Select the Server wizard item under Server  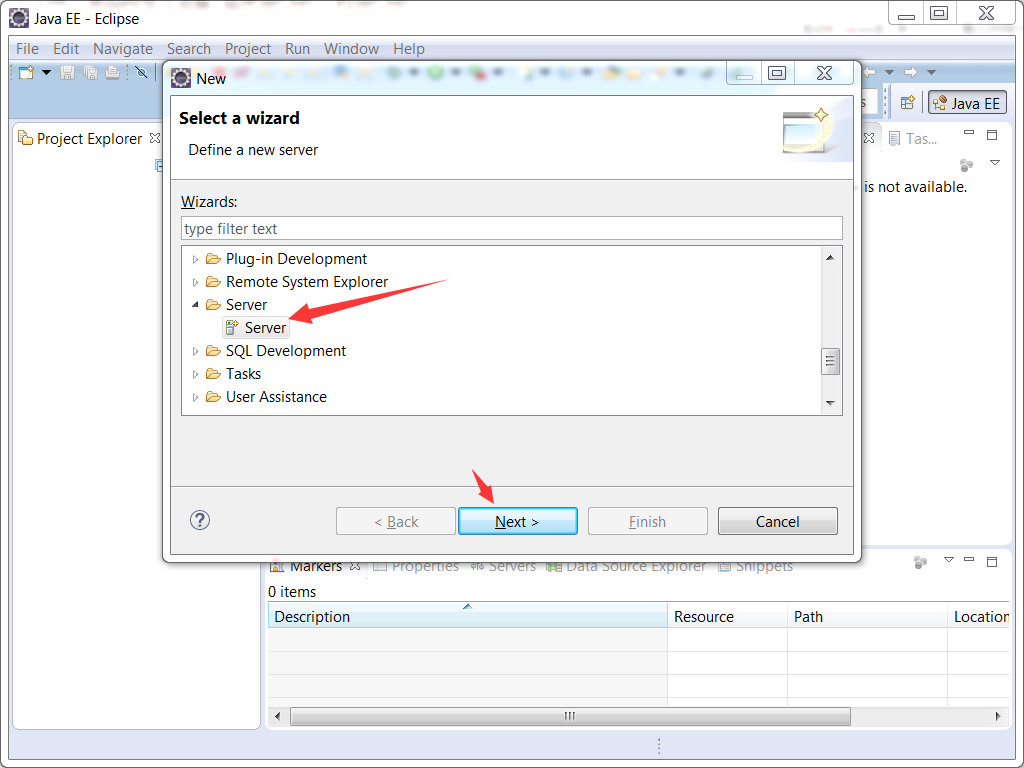(x=256, y=328)
